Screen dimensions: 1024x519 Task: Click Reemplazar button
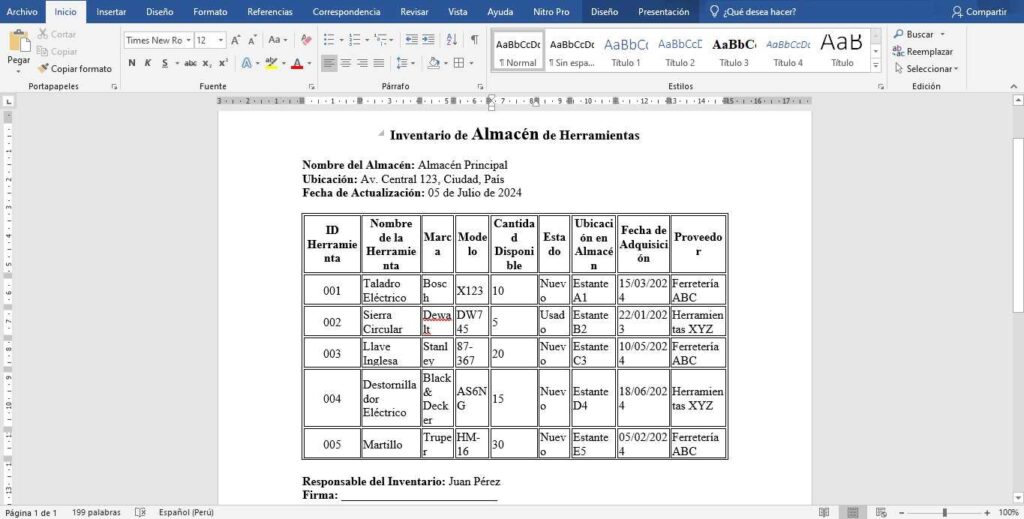tap(923, 52)
